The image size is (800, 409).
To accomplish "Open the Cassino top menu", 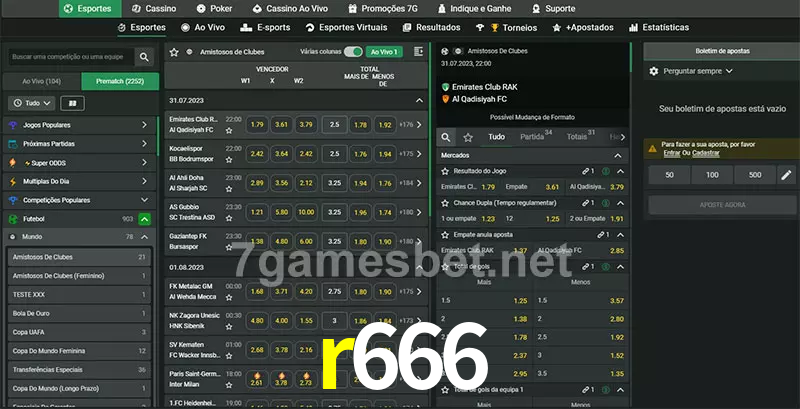I will tap(154, 9).
